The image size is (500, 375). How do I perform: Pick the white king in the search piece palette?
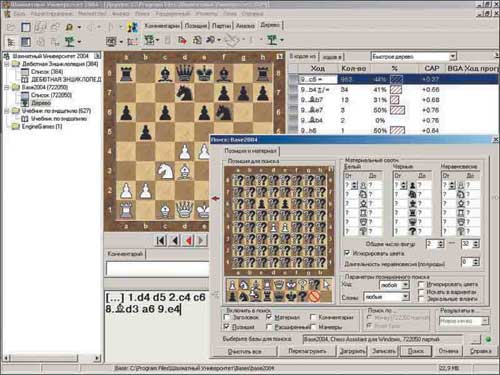(x=291, y=285)
